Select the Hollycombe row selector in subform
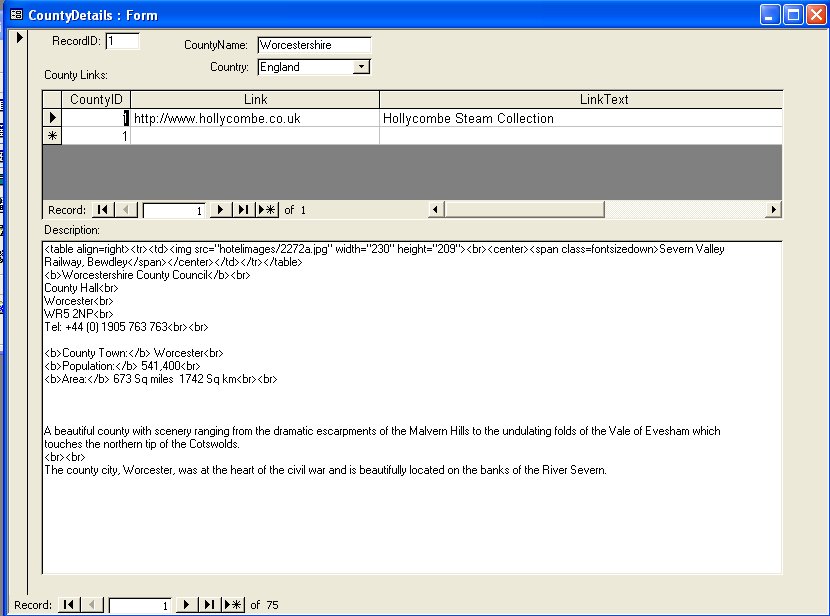830x616 pixels. (52, 117)
